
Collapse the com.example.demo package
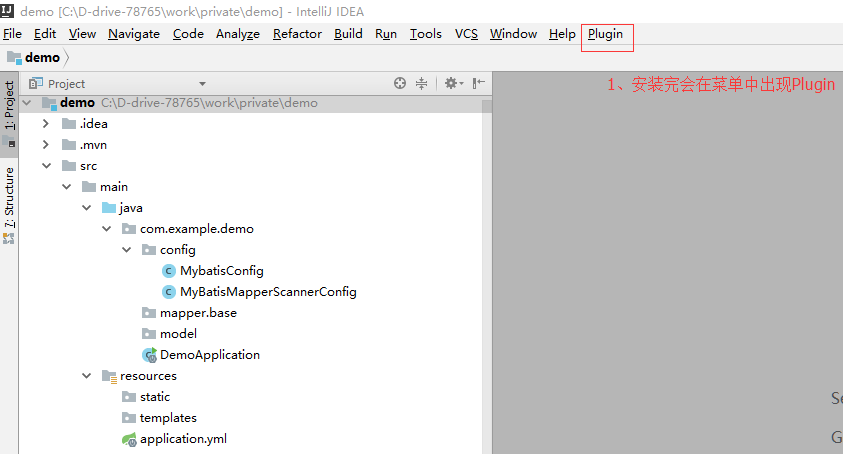[106, 229]
